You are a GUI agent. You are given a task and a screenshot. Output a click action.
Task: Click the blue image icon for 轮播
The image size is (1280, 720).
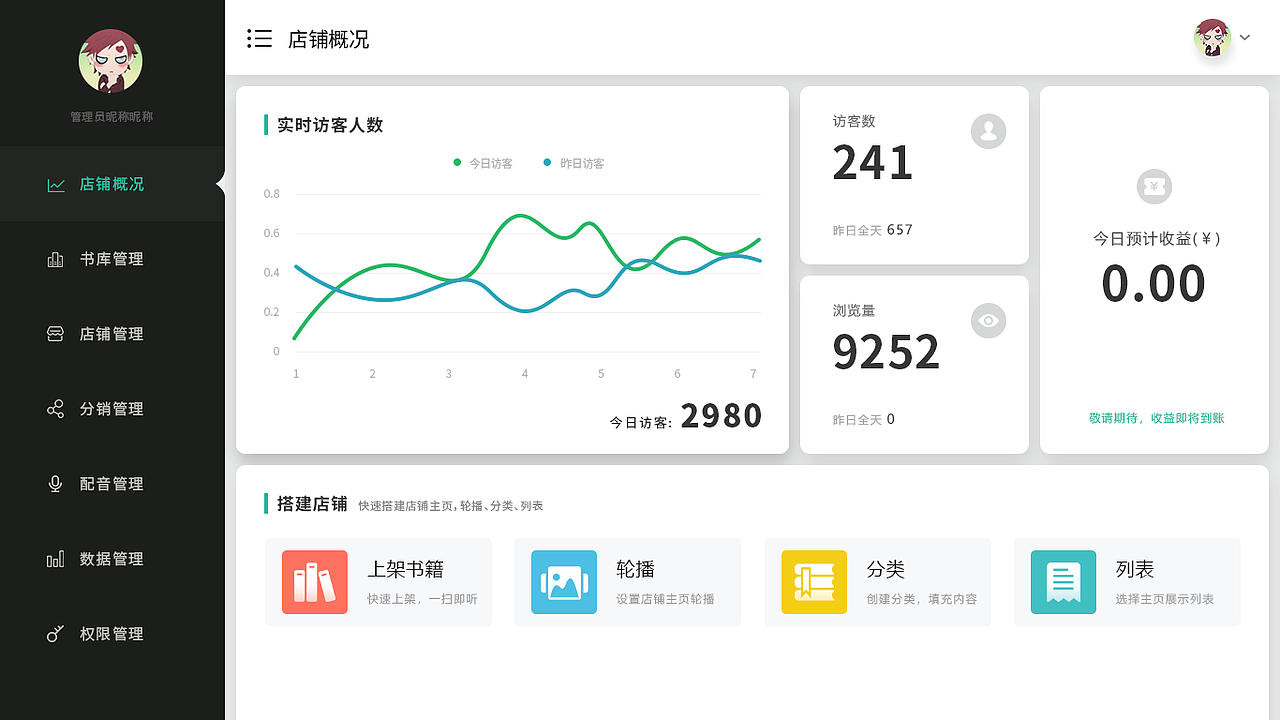[x=564, y=582]
